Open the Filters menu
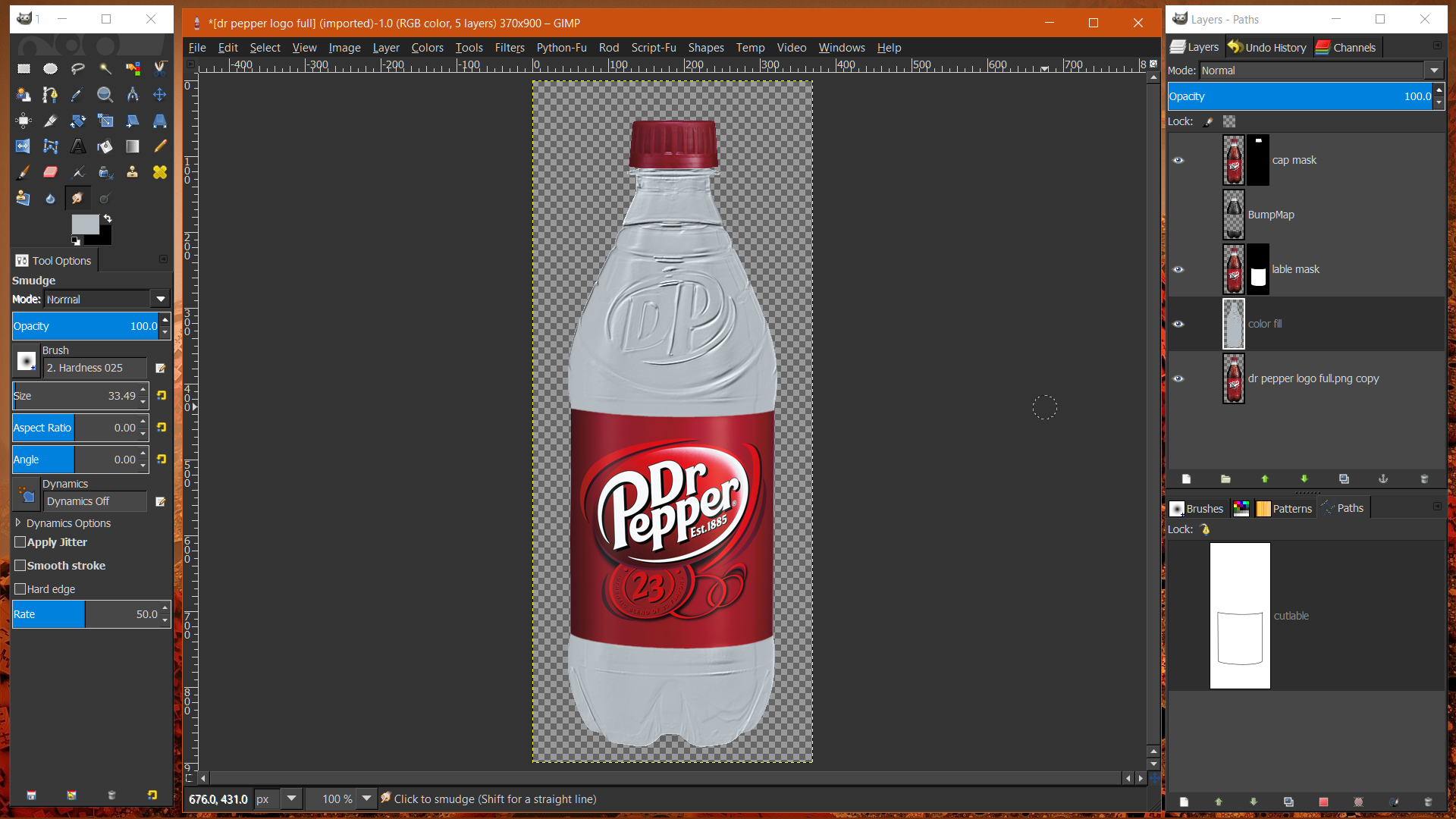Screen dimensions: 1456x819 [x=510, y=48]
